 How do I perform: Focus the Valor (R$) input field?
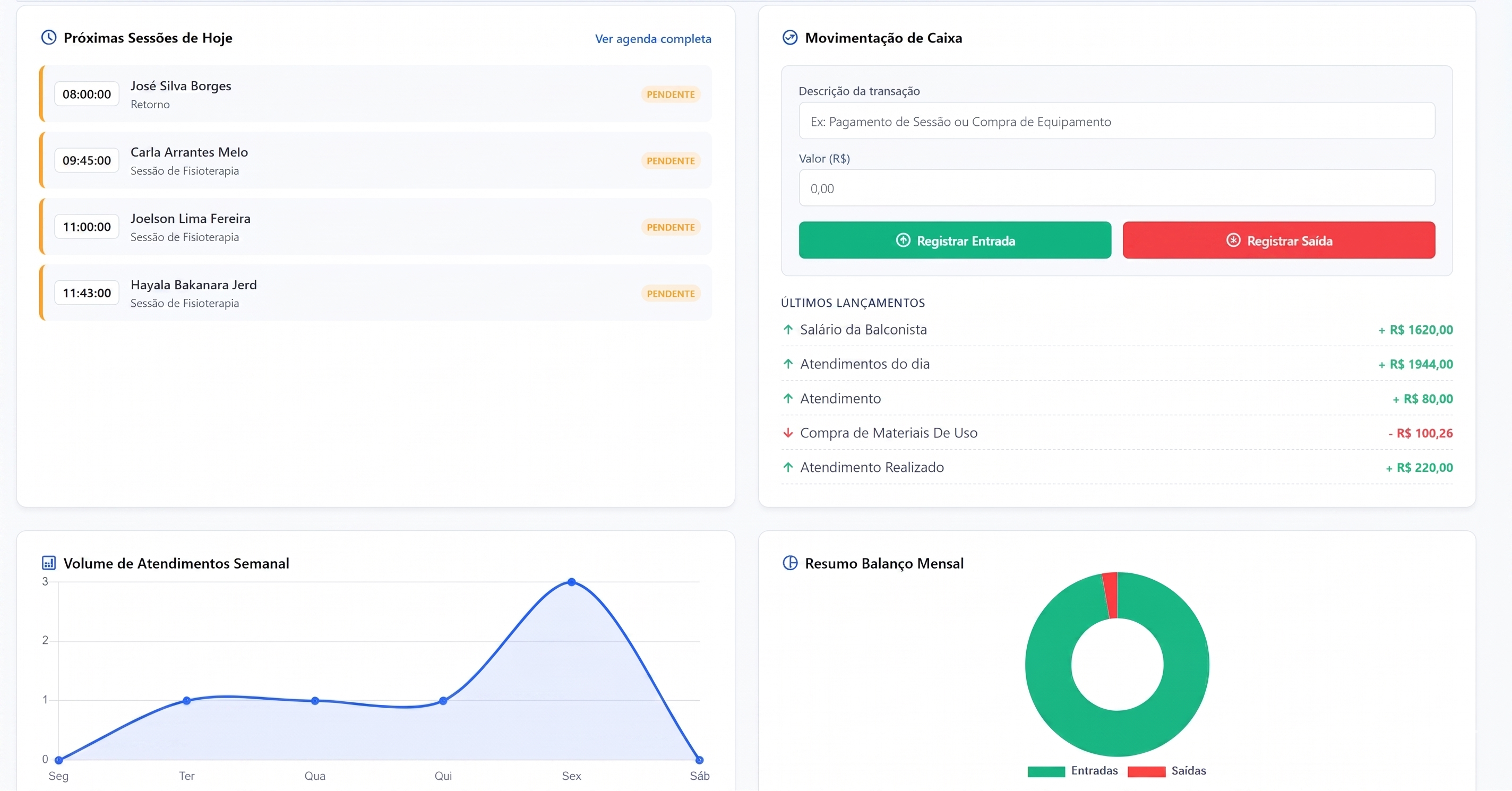coord(1116,188)
